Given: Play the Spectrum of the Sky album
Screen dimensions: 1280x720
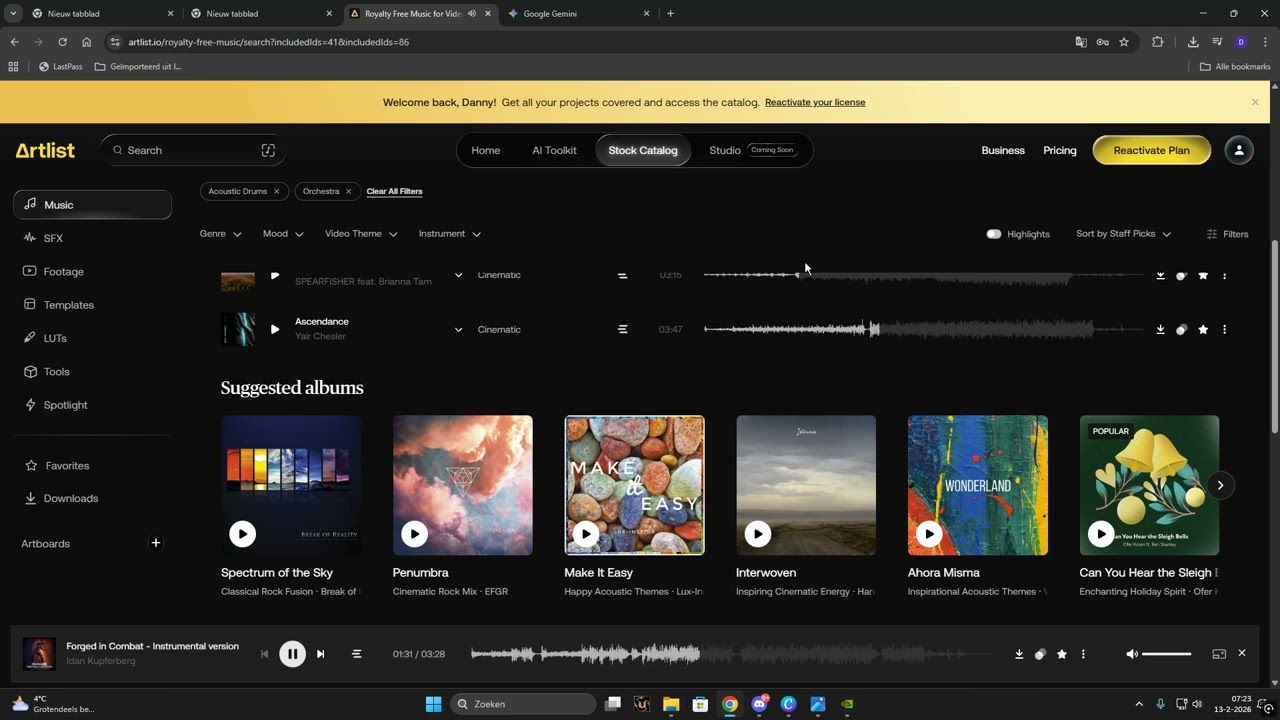Looking at the screenshot, I should [242, 534].
